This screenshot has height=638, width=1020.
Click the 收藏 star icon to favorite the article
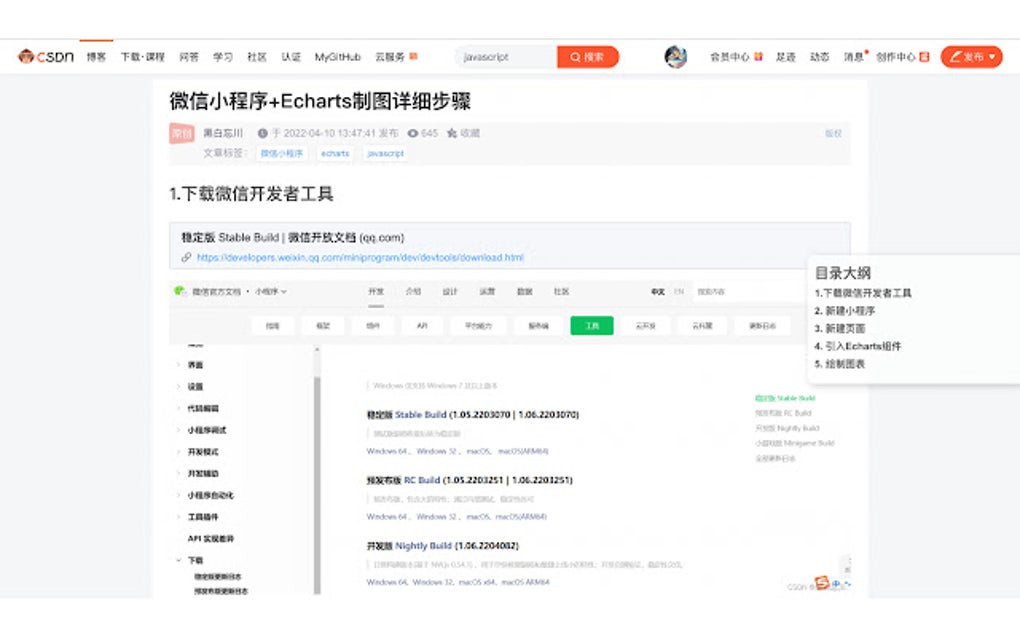tap(453, 133)
